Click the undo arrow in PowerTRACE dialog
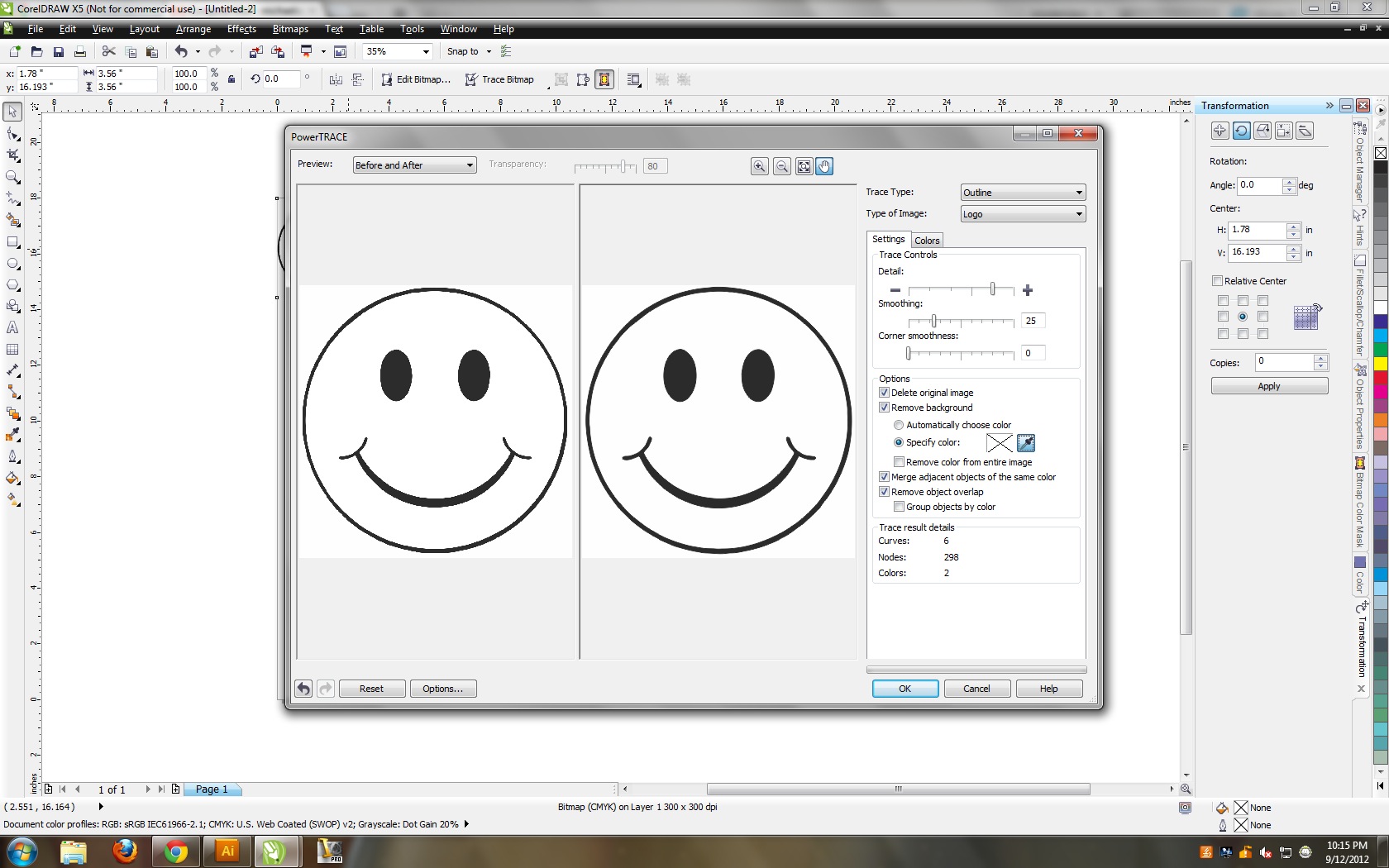This screenshot has width=1389, height=868. pos(303,689)
